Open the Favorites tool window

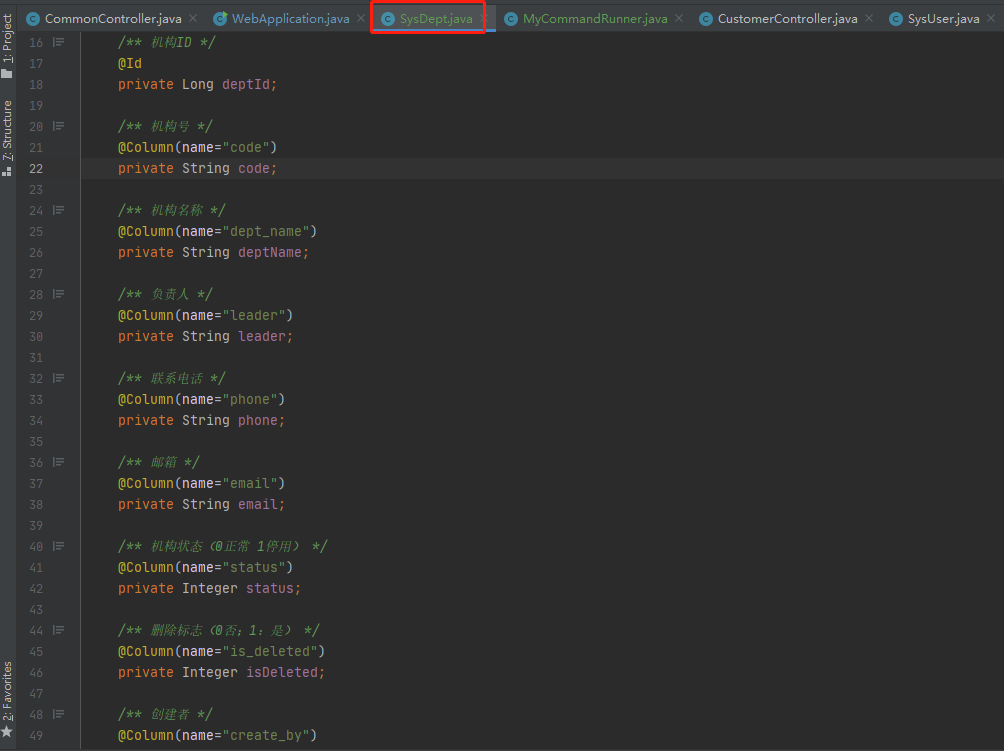point(7,699)
